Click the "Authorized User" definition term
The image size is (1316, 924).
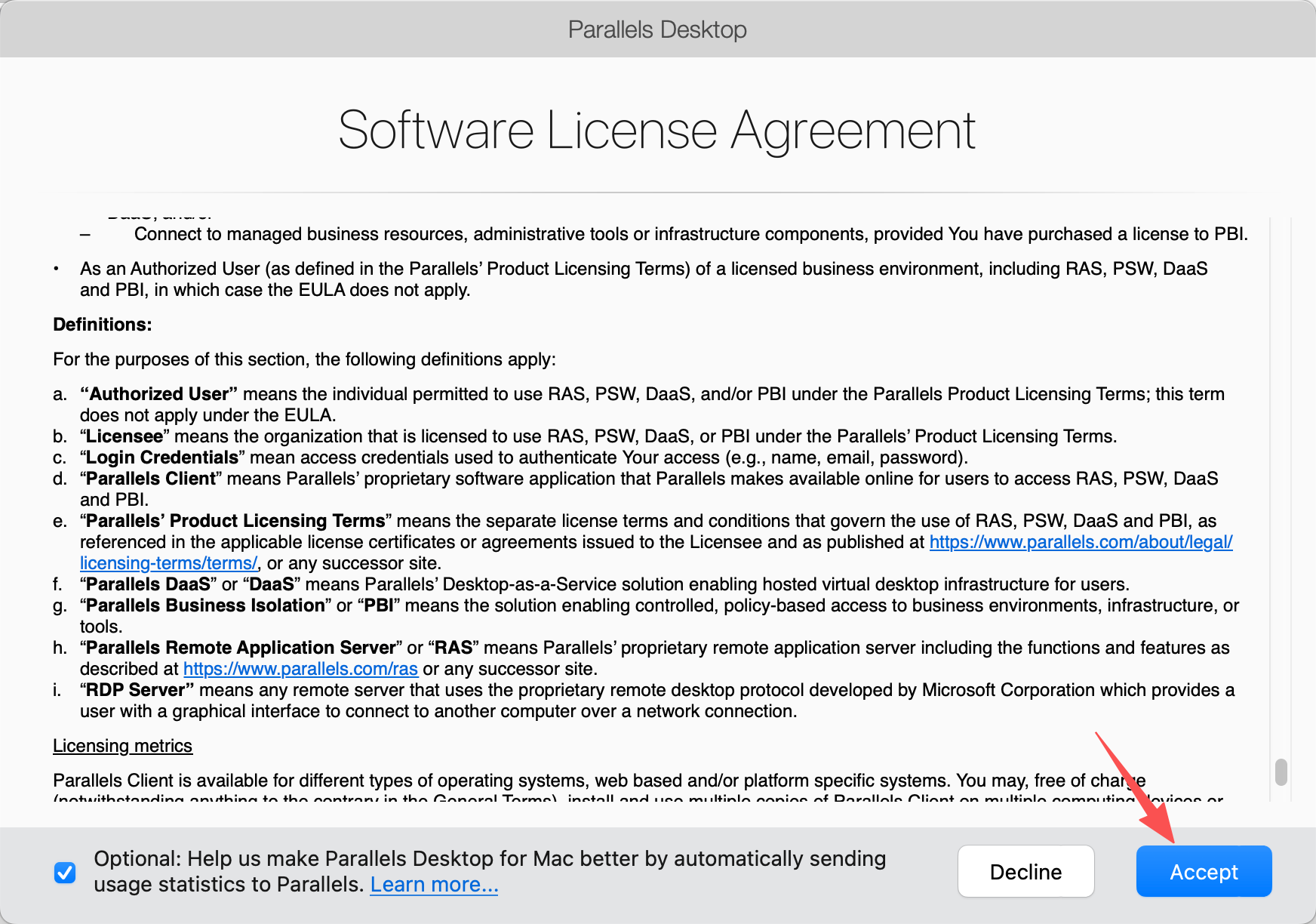(x=158, y=394)
